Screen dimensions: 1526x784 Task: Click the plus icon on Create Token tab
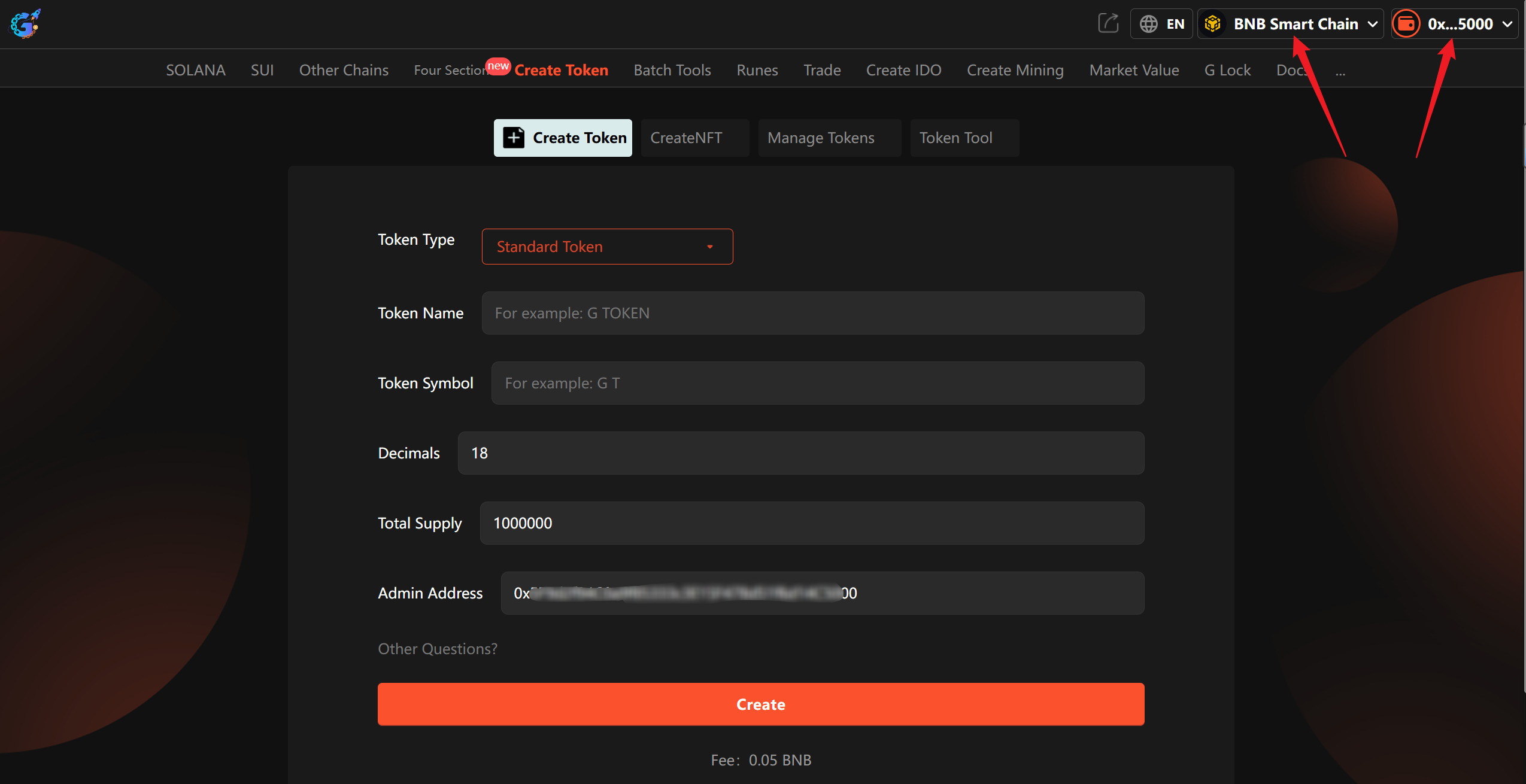[514, 138]
